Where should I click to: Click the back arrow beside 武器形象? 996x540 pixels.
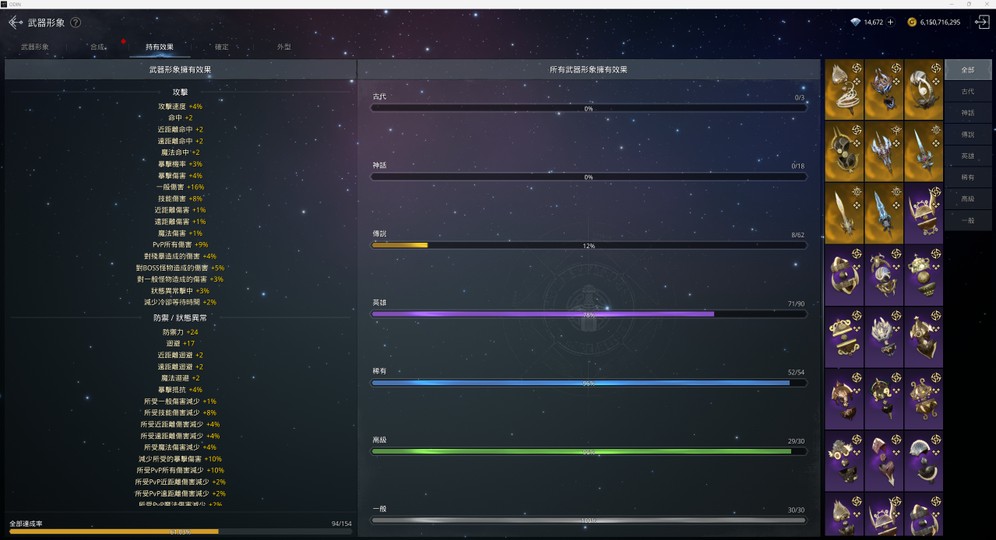point(15,22)
